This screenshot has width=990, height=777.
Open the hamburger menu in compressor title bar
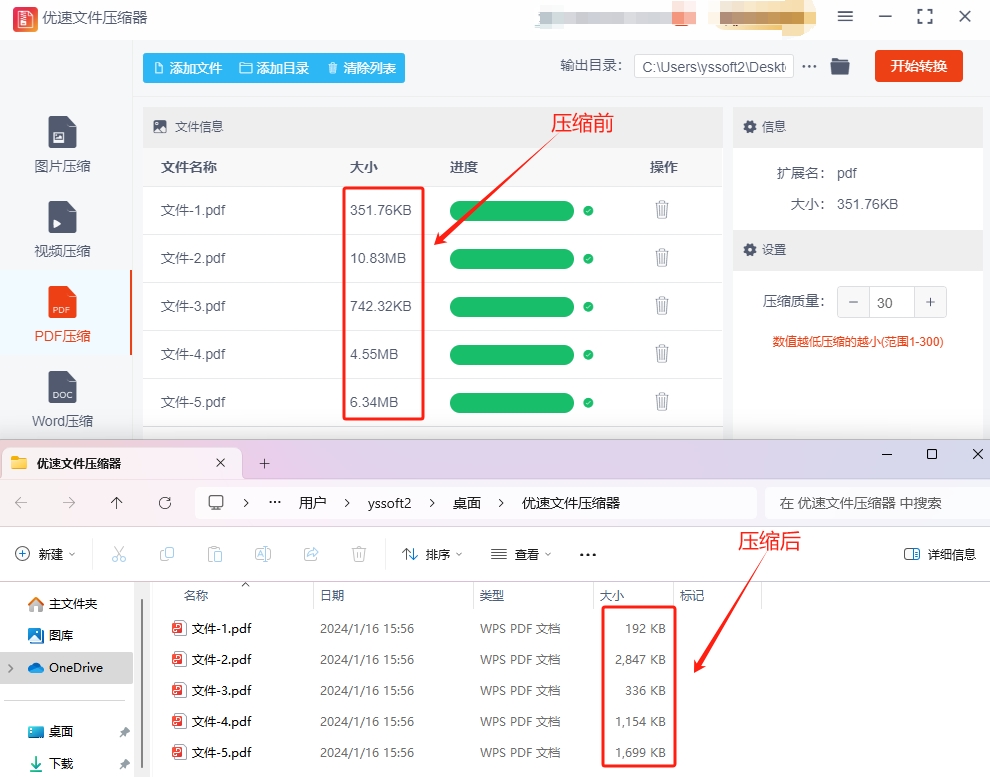pyautogui.click(x=845, y=16)
